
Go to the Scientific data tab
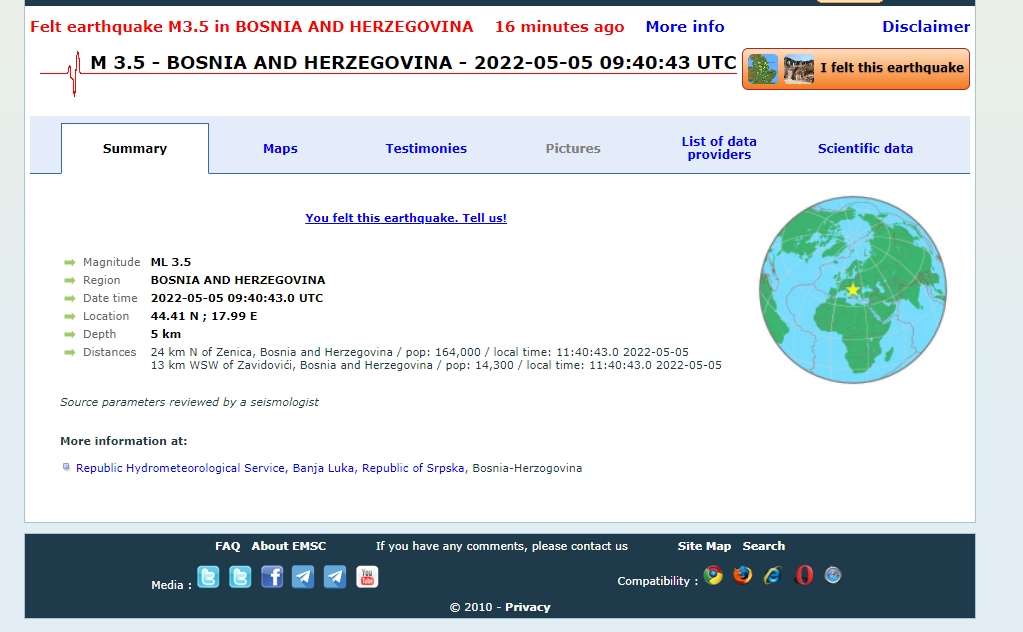pos(865,149)
